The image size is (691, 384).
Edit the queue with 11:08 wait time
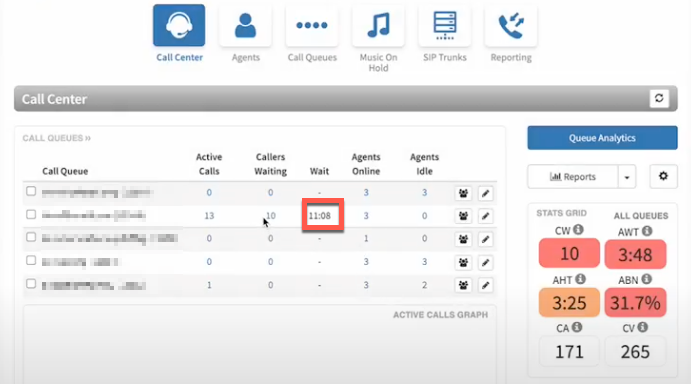[485, 216]
